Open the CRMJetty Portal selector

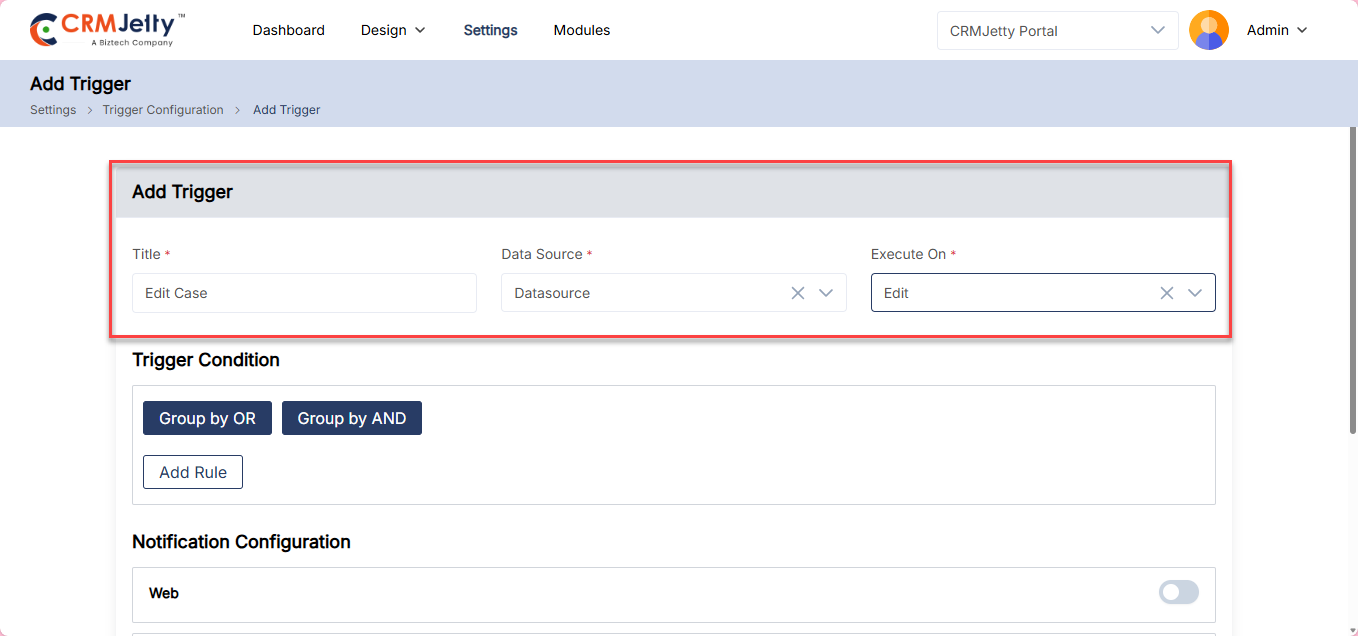(x=1057, y=30)
